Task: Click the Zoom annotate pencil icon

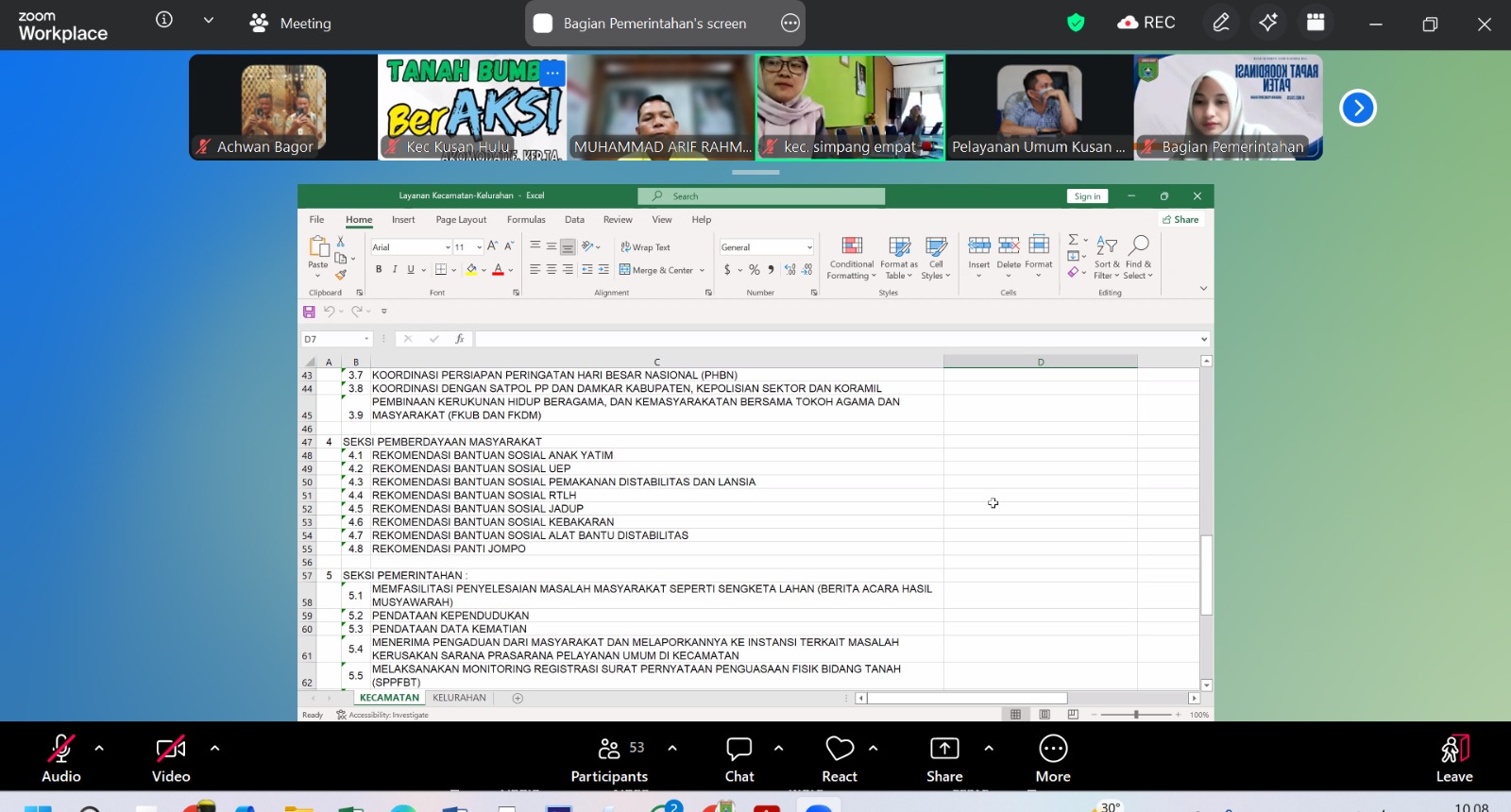Action: [1221, 22]
